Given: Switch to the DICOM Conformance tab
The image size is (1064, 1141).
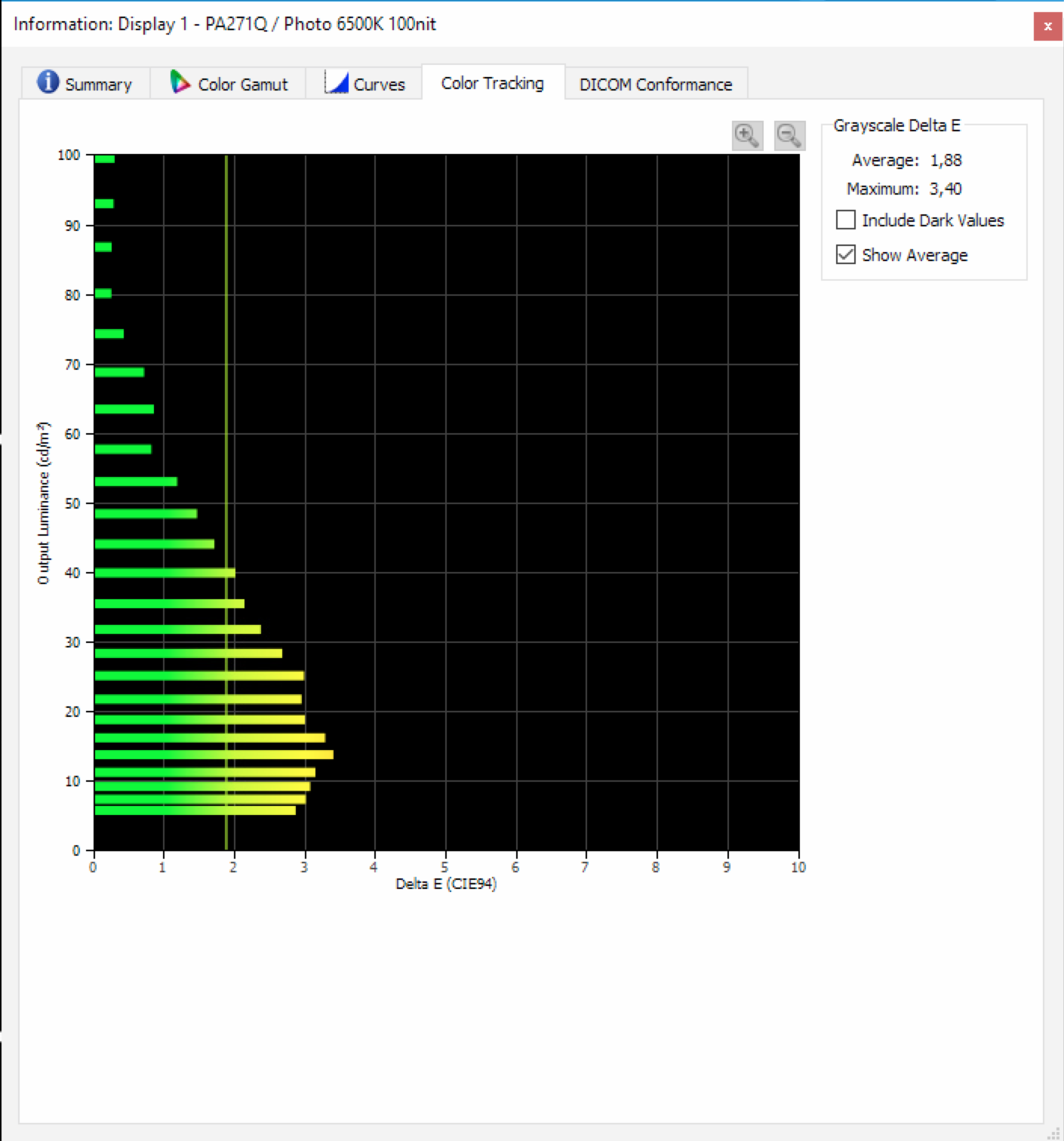Looking at the screenshot, I should (655, 85).
